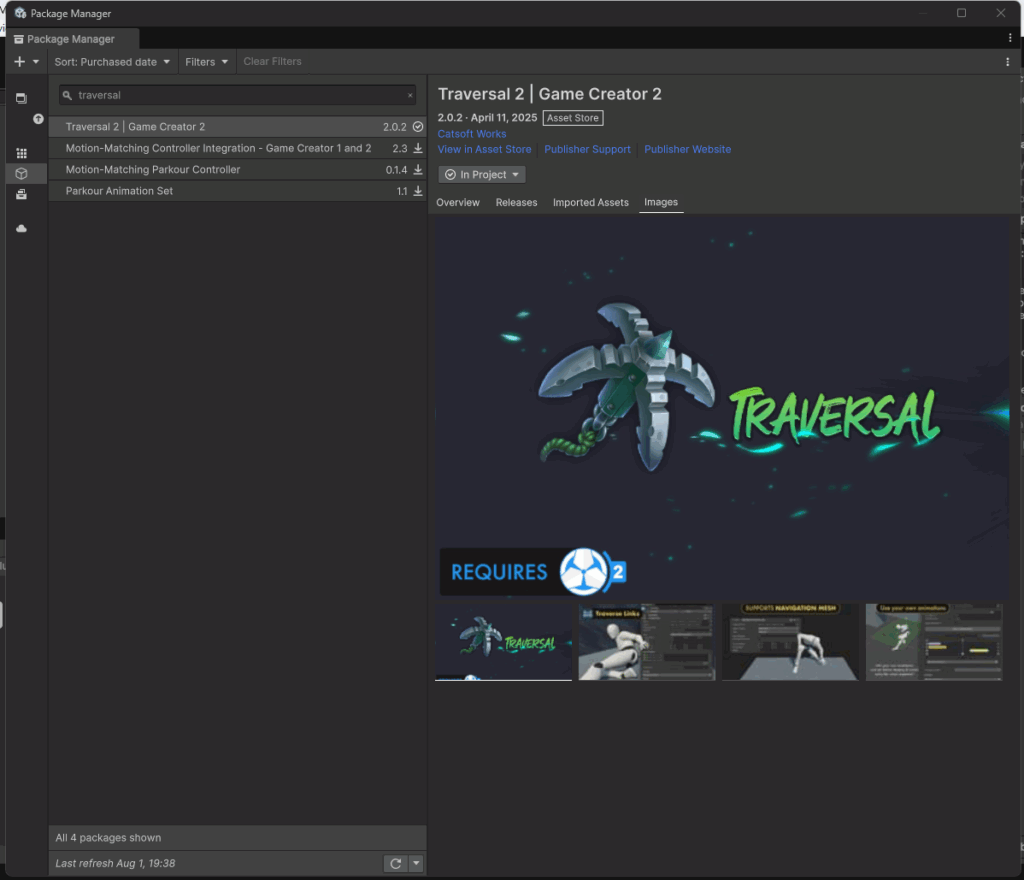Click the 2.3 version number text
Image resolution: width=1024 pixels, height=880 pixels.
[x=400, y=148]
